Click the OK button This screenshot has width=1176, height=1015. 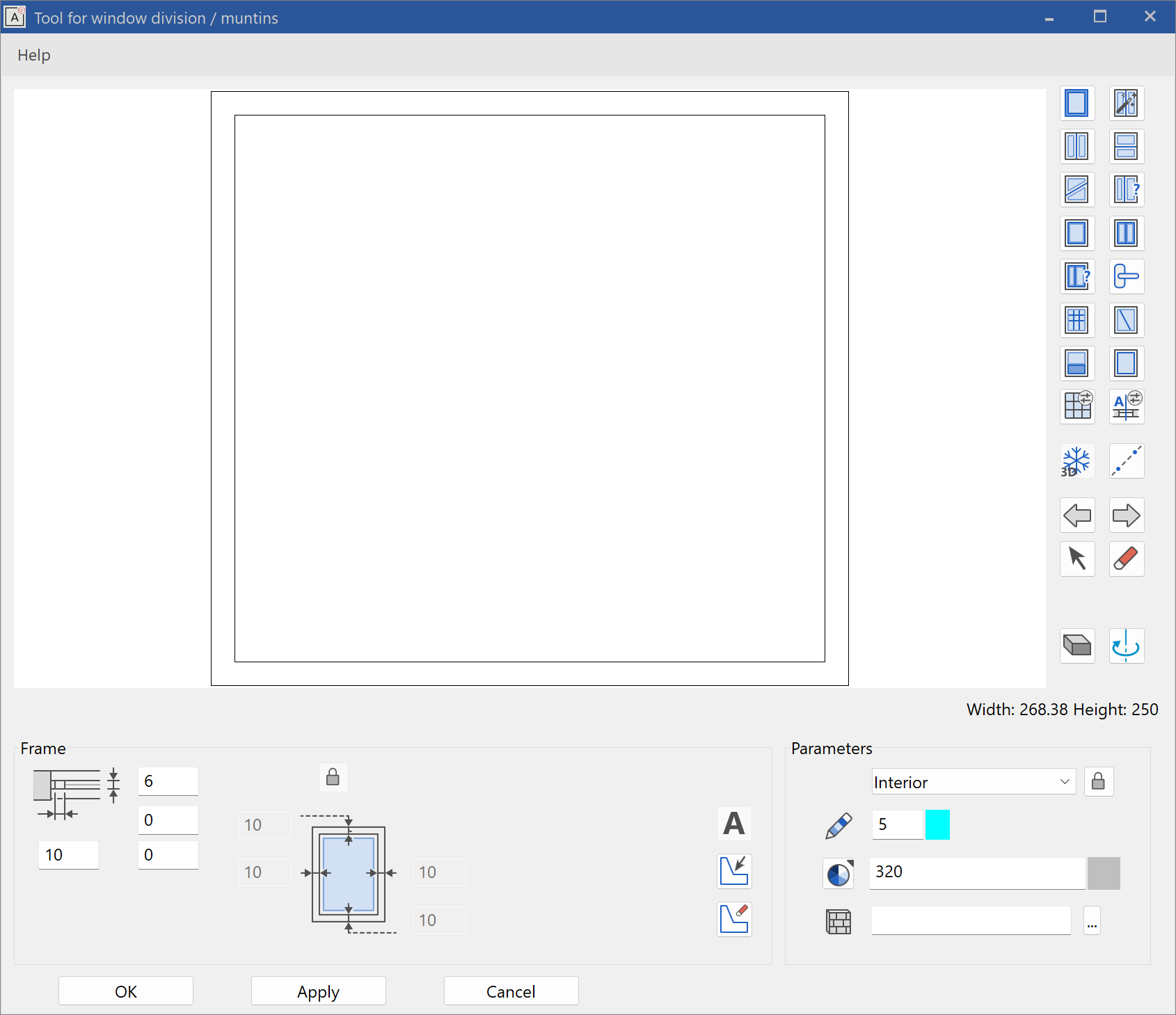coord(126,991)
